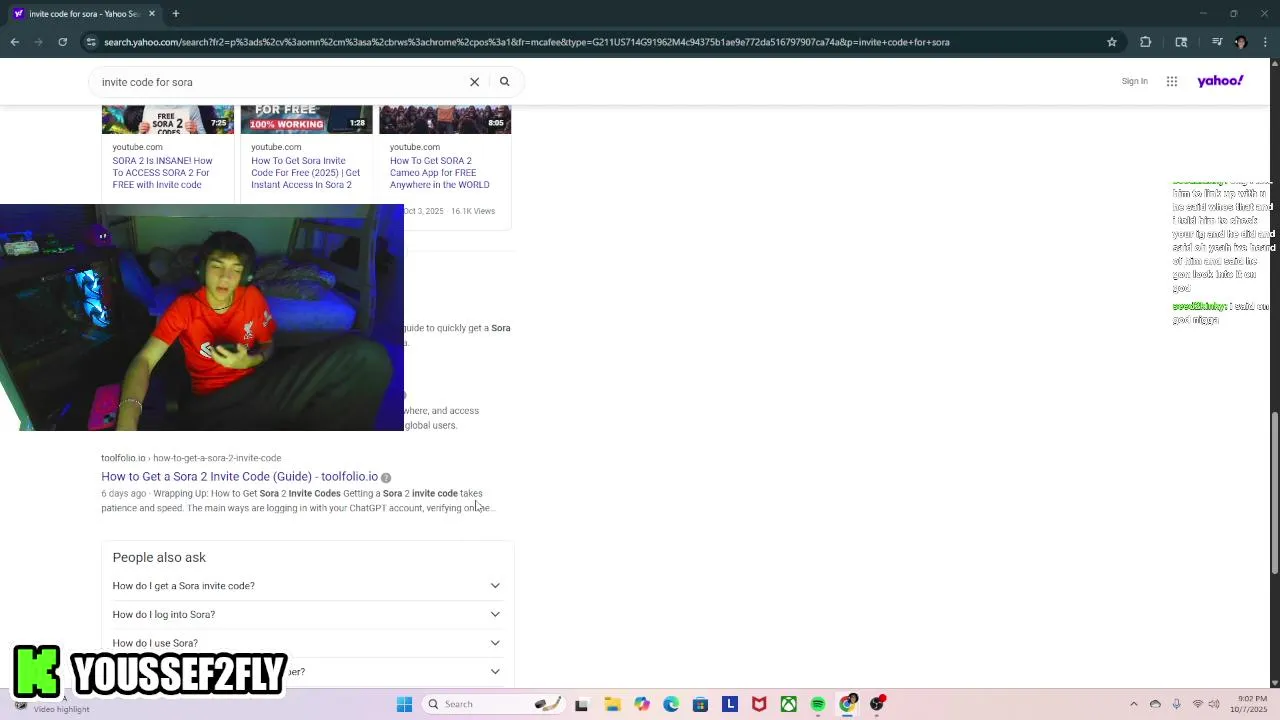The height and width of the screenshot is (720, 1280).
Task: Click the browser forward arrow
Action: point(39,42)
